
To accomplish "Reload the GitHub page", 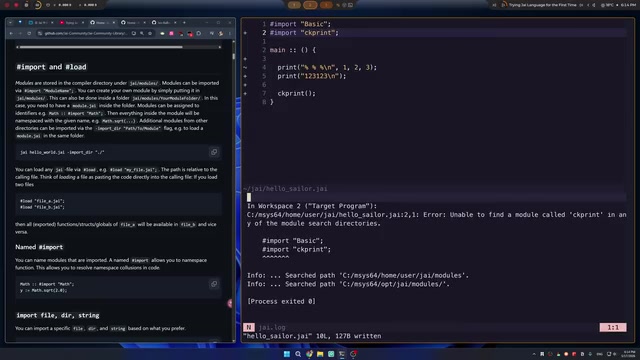I will (x=29, y=33).
